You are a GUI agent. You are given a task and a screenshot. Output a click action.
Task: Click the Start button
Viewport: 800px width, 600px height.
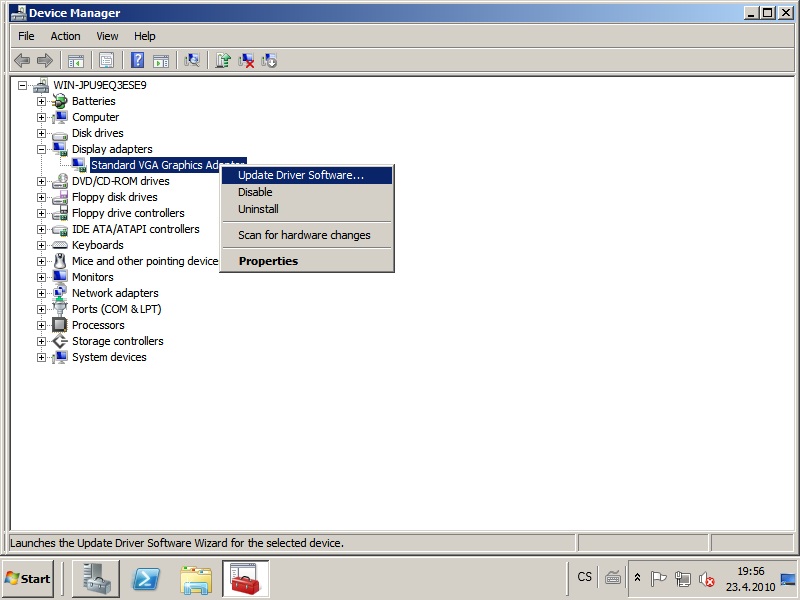point(28,578)
